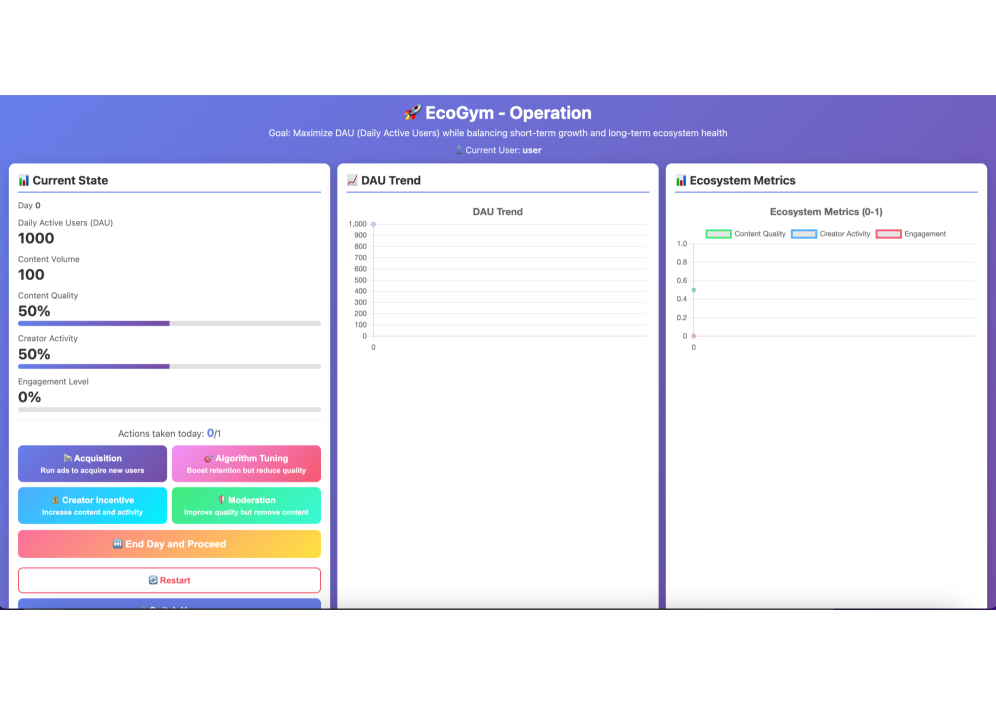Click the Engagement Level progress bar
This screenshot has height=705, width=996.
coord(169,410)
